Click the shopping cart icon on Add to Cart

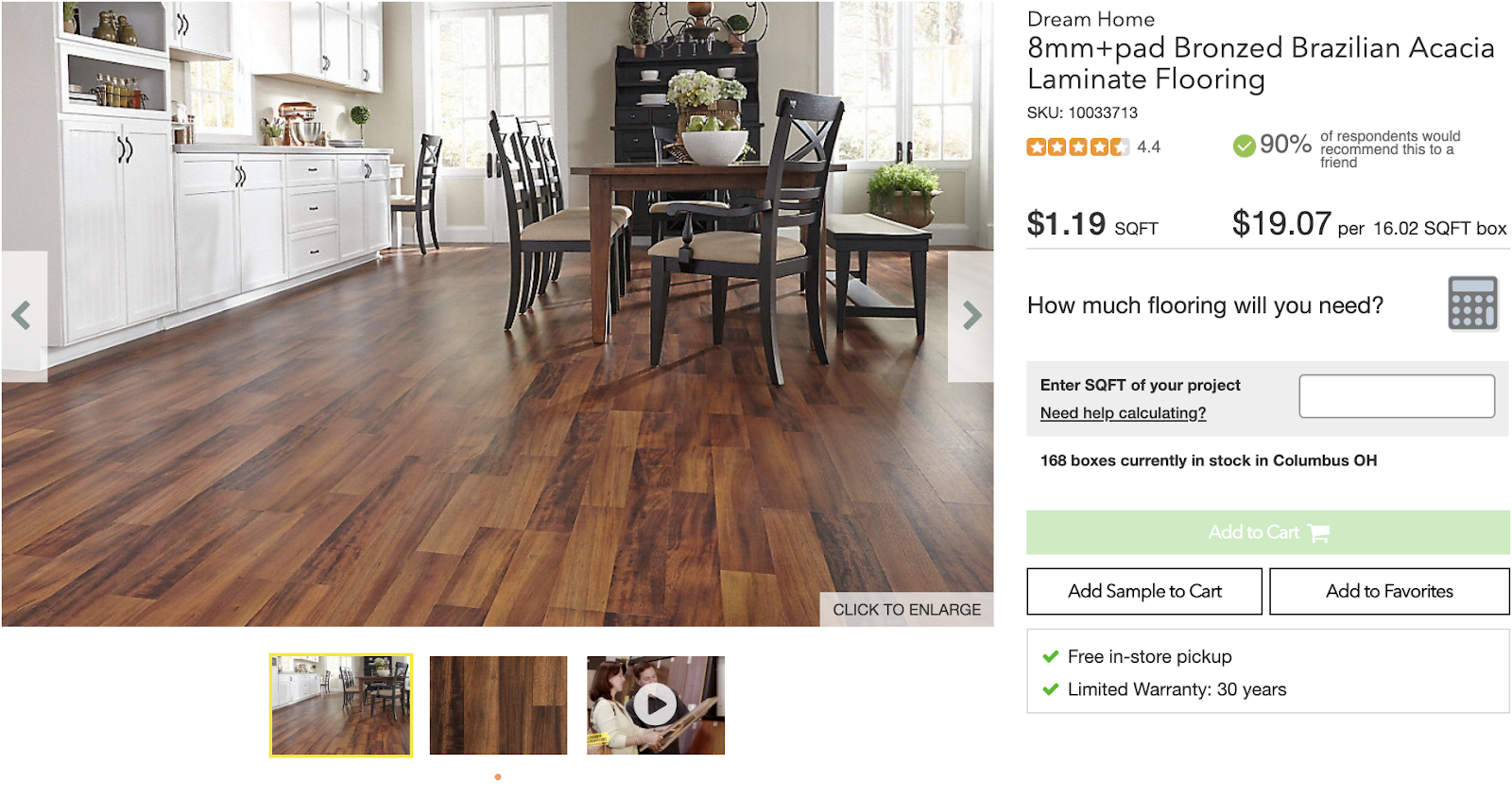pos(1319,533)
